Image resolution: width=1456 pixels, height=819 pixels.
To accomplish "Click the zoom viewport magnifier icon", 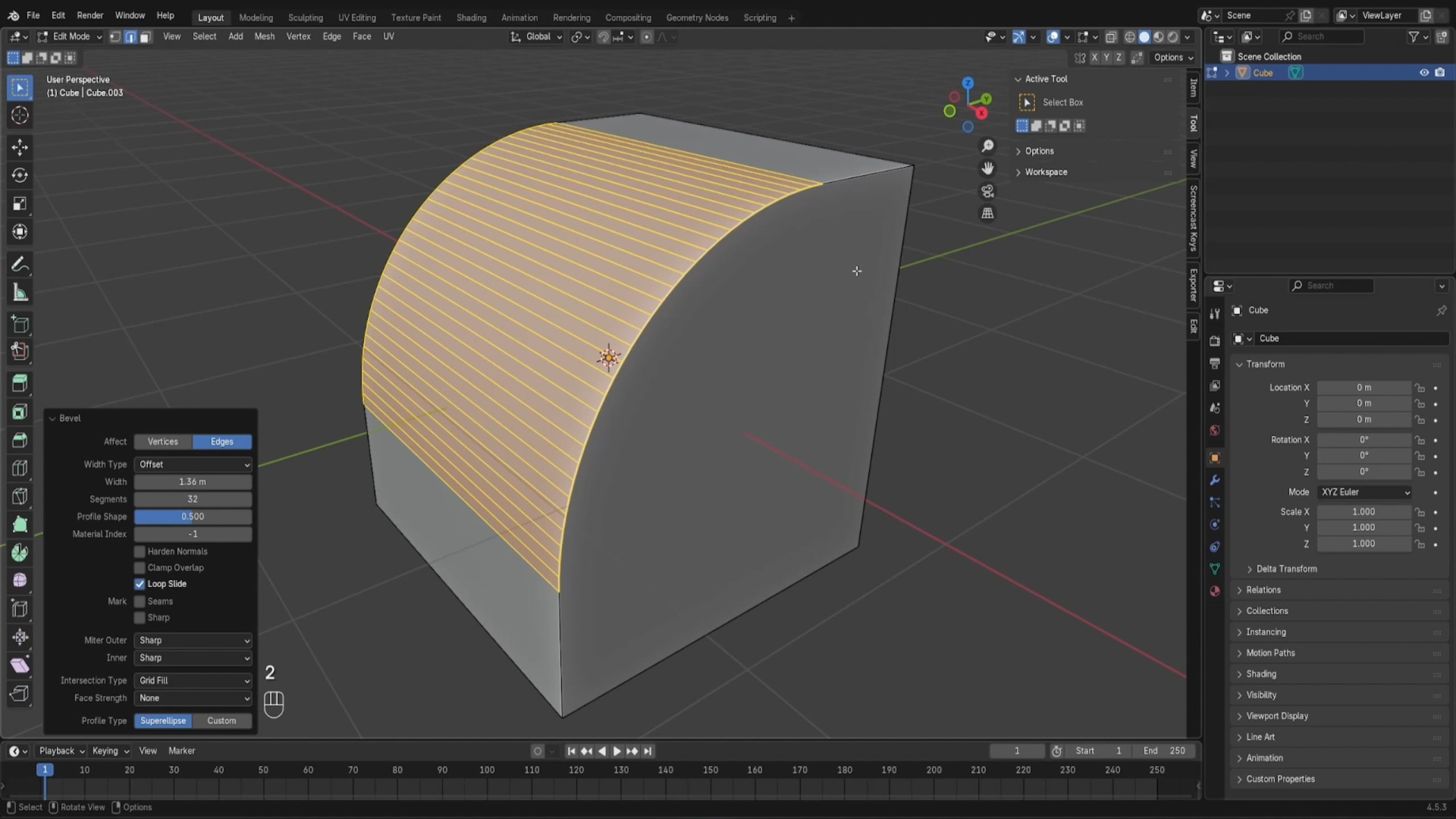I will 987,146.
